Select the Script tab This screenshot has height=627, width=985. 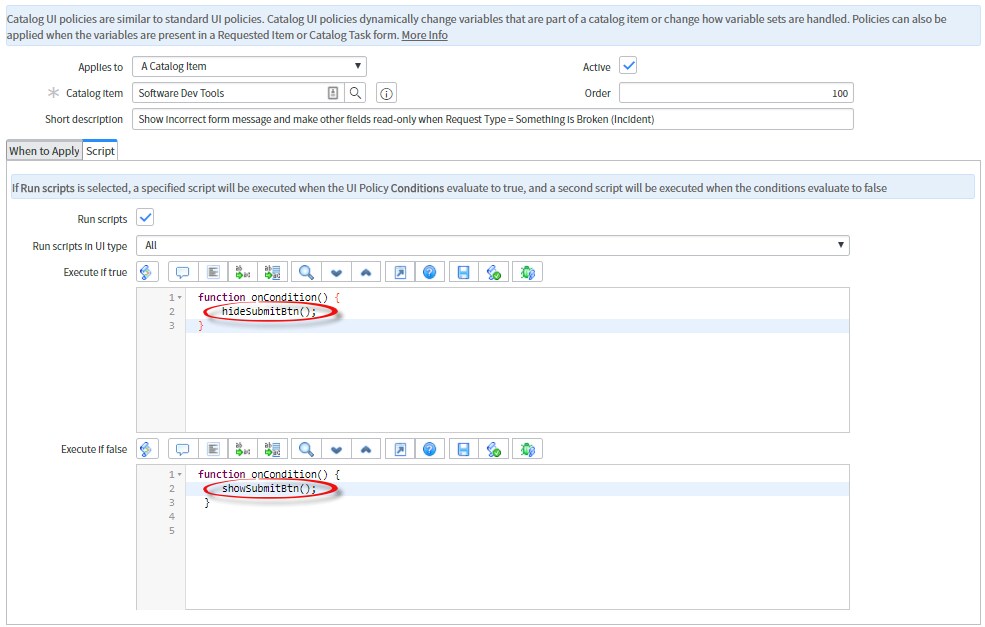coord(100,151)
